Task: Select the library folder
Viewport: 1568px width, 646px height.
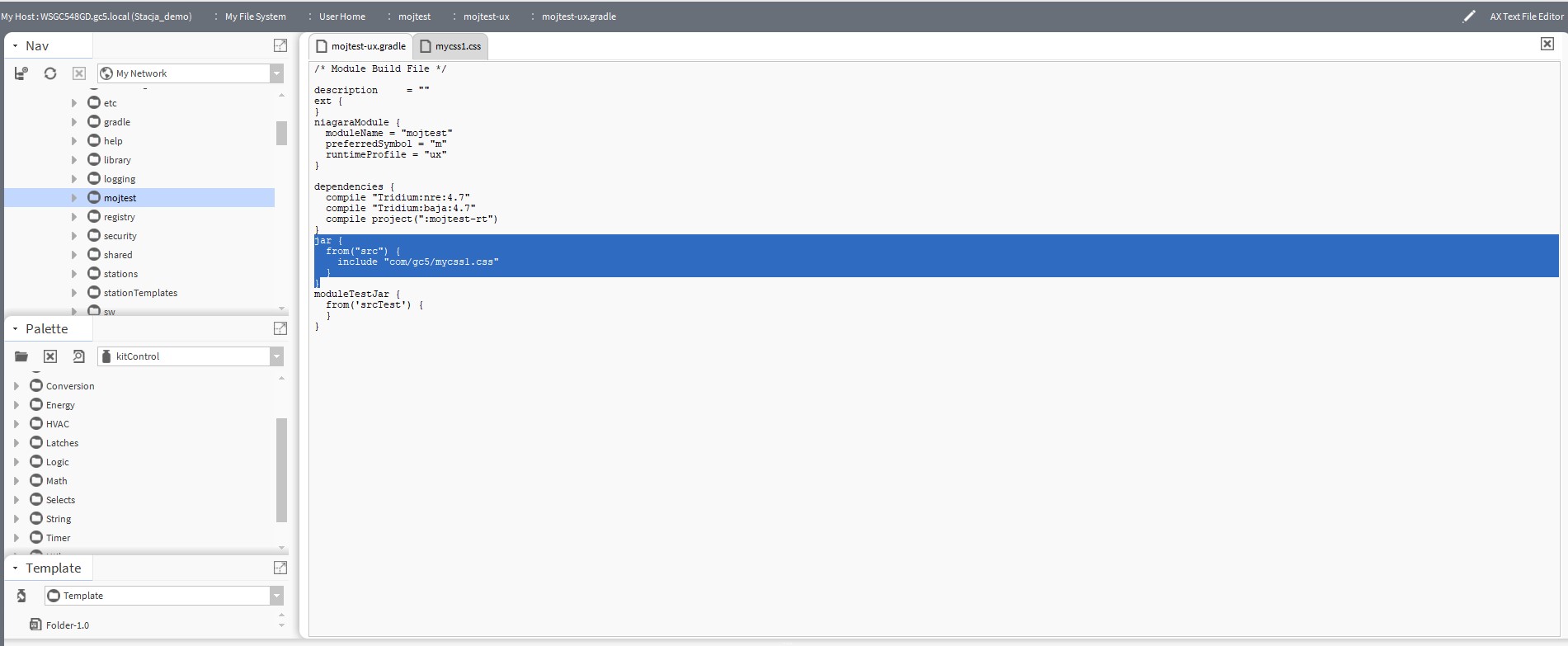Action: pos(117,160)
